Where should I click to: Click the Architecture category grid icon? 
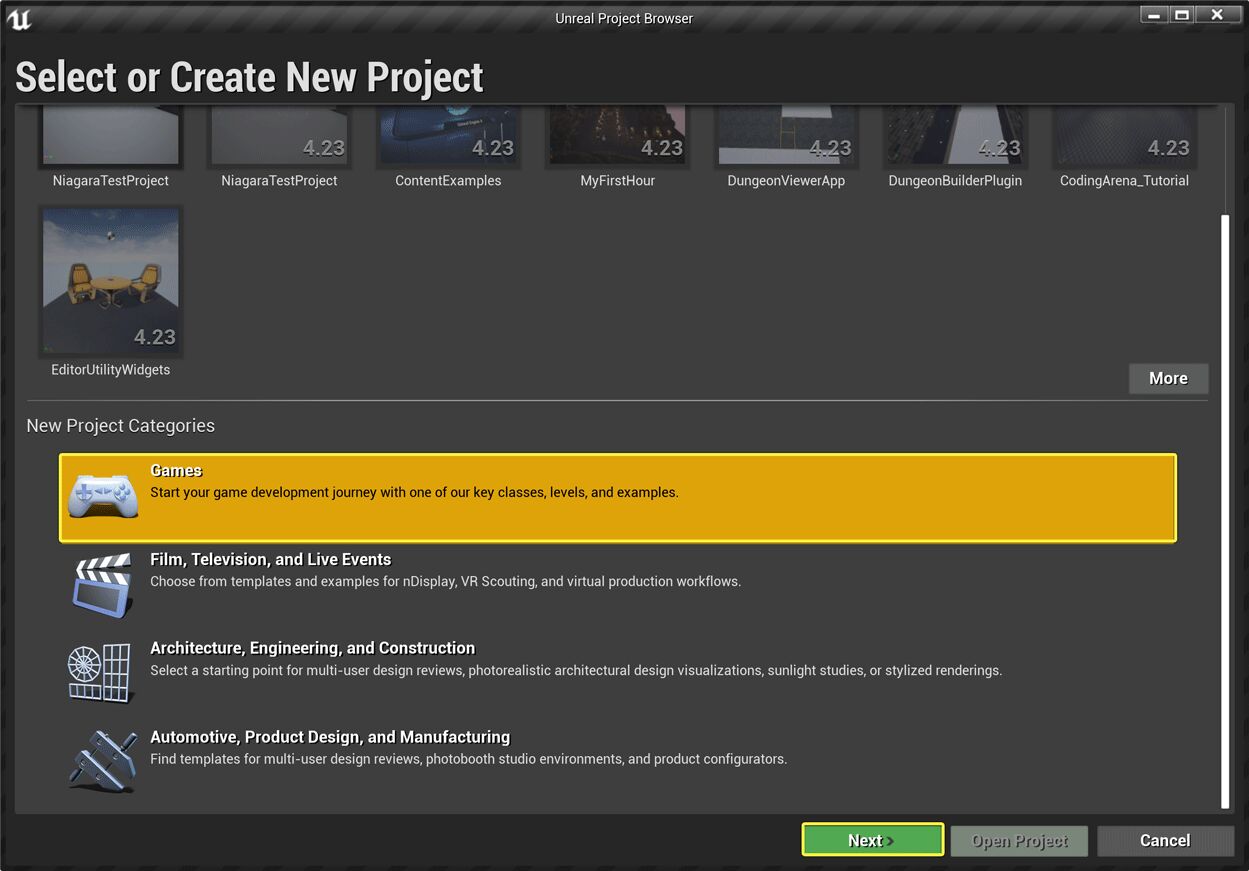coord(100,673)
